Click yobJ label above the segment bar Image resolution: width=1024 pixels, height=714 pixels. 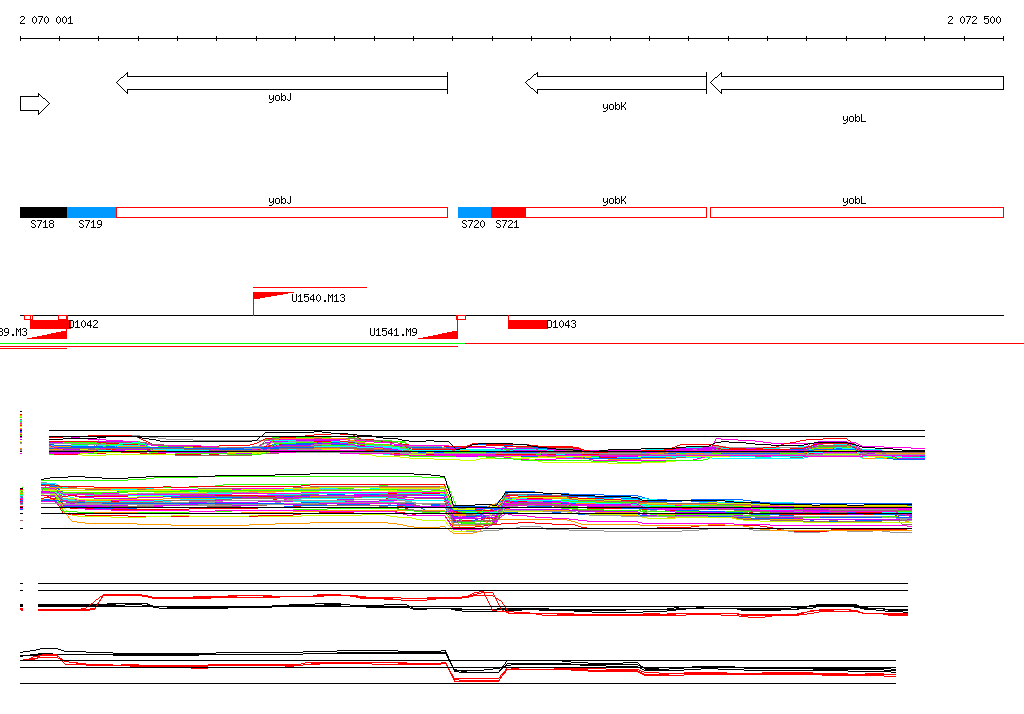click(x=280, y=201)
